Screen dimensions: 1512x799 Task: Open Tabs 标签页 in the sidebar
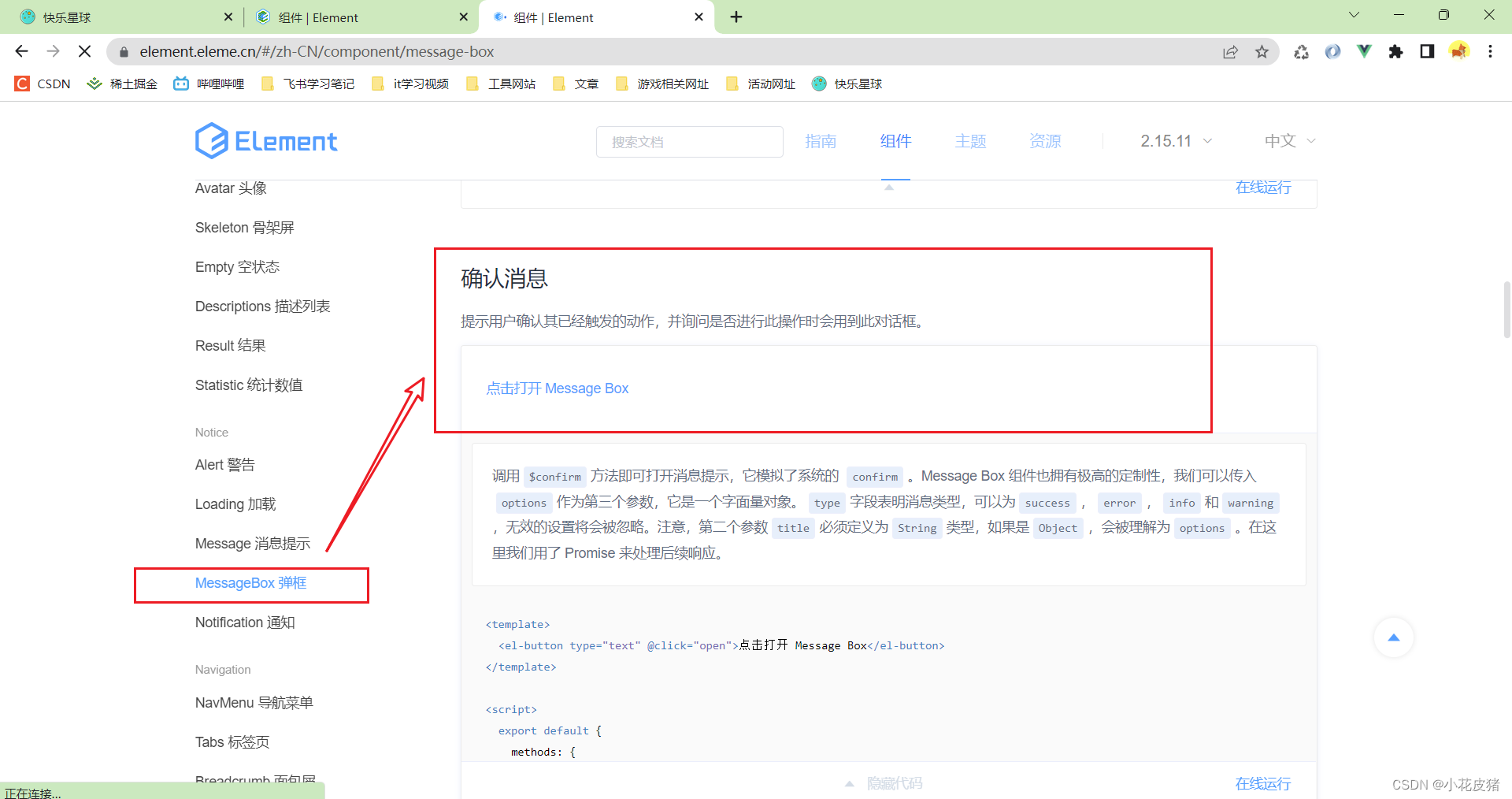pos(232,742)
